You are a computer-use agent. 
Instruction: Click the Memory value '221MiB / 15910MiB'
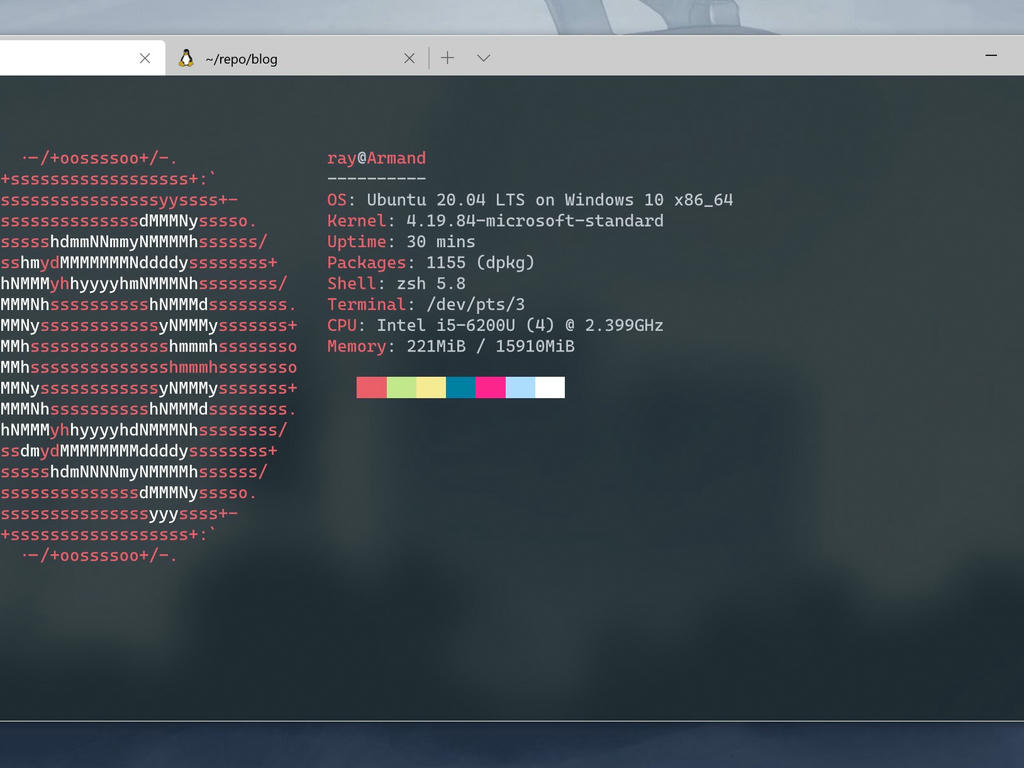pos(490,346)
